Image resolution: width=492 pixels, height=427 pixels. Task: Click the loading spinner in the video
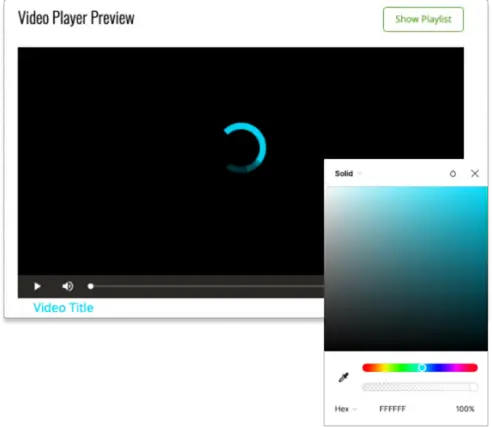click(244, 148)
